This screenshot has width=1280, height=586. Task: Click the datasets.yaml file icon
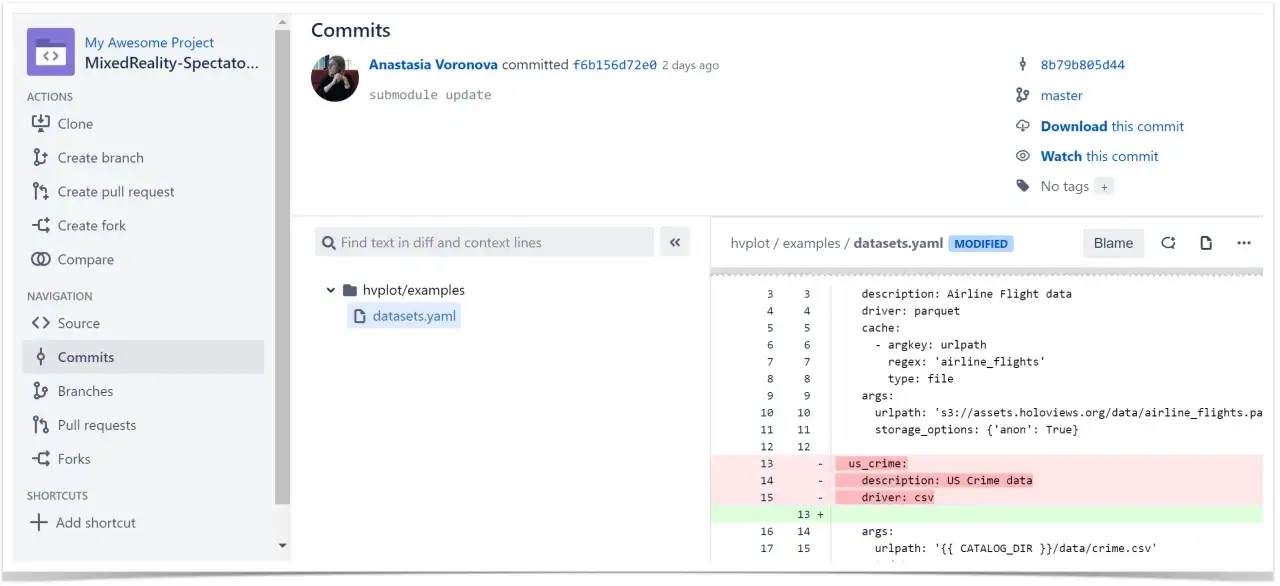(x=360, y=316)
